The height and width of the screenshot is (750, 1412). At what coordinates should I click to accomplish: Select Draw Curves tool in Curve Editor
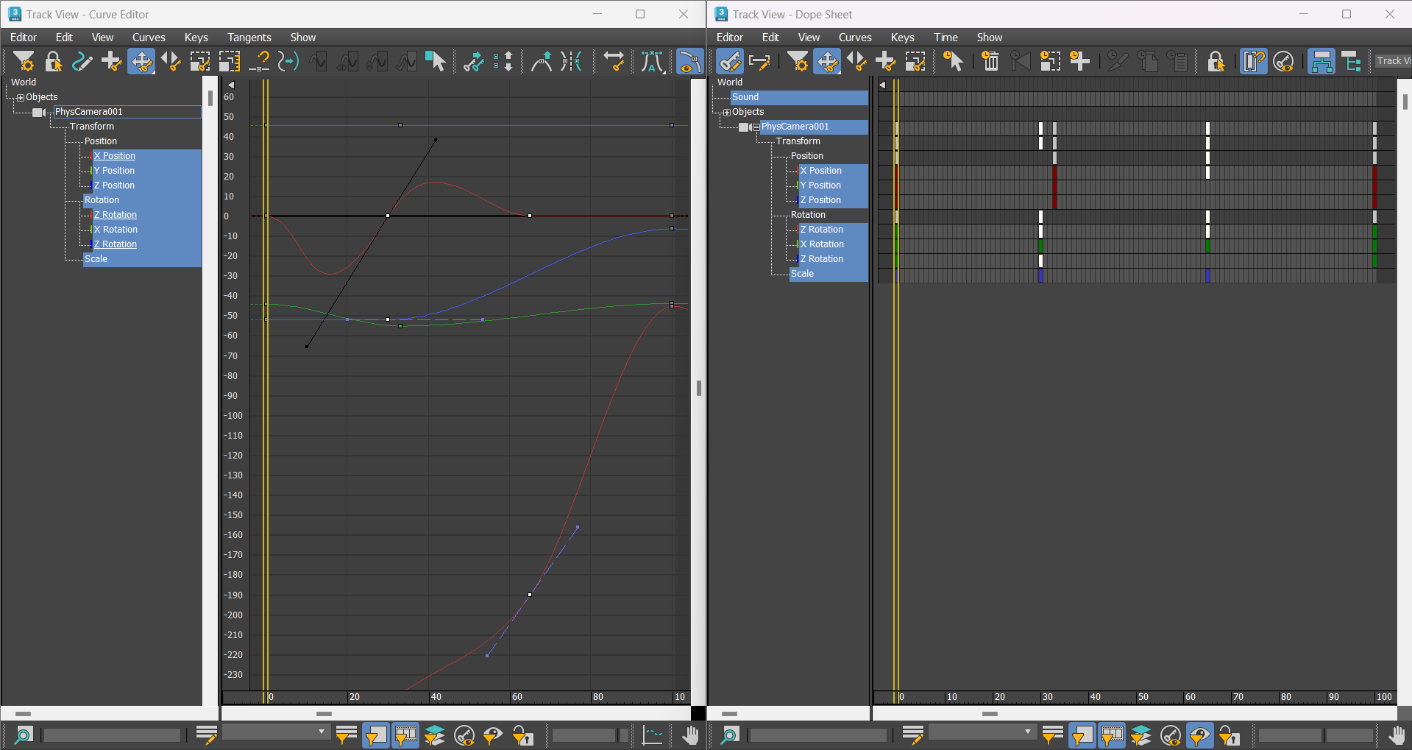[x=82, y=61]
